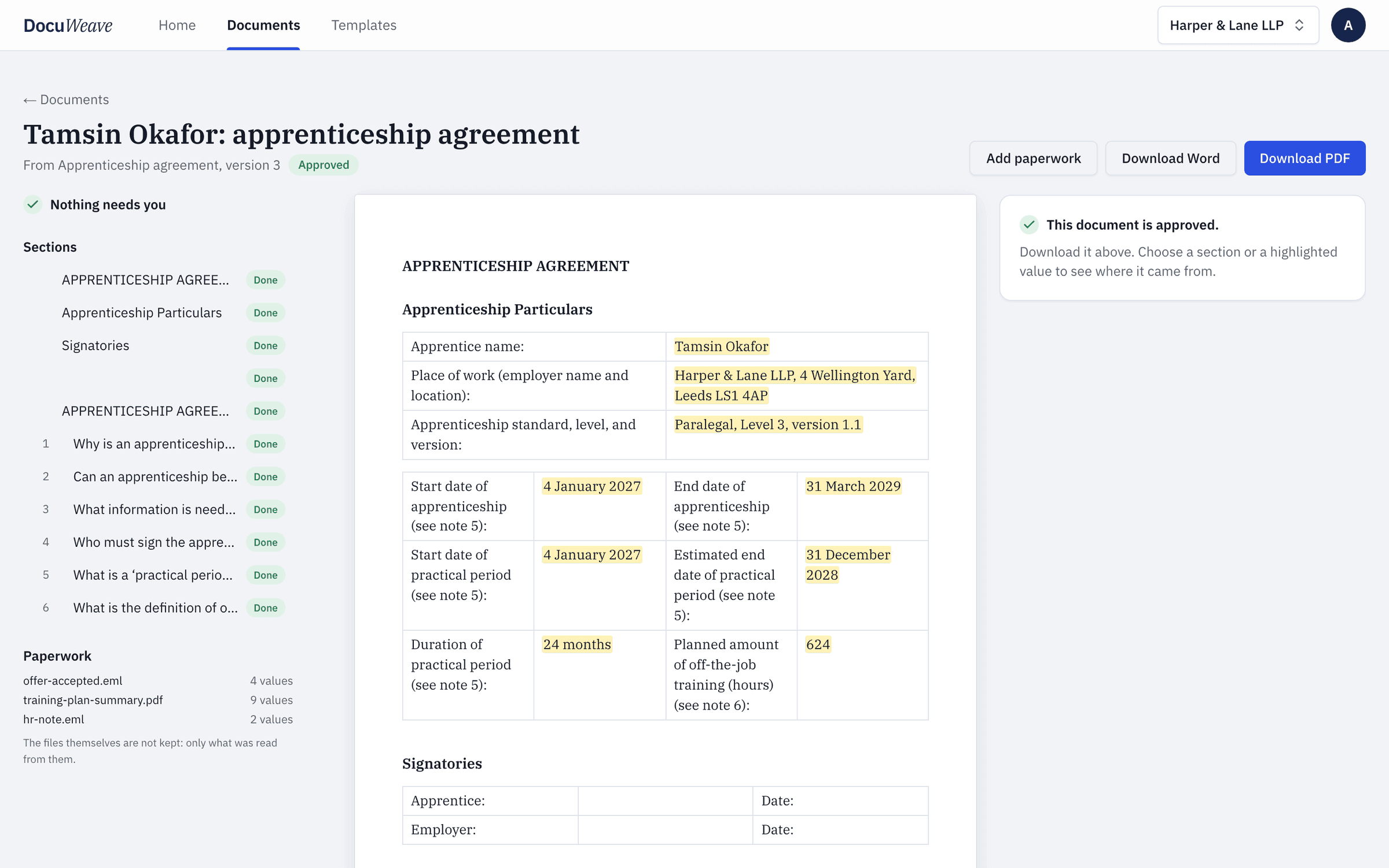Click the highlighted 24 months value

pyautogui.click(x=577, y=645)
